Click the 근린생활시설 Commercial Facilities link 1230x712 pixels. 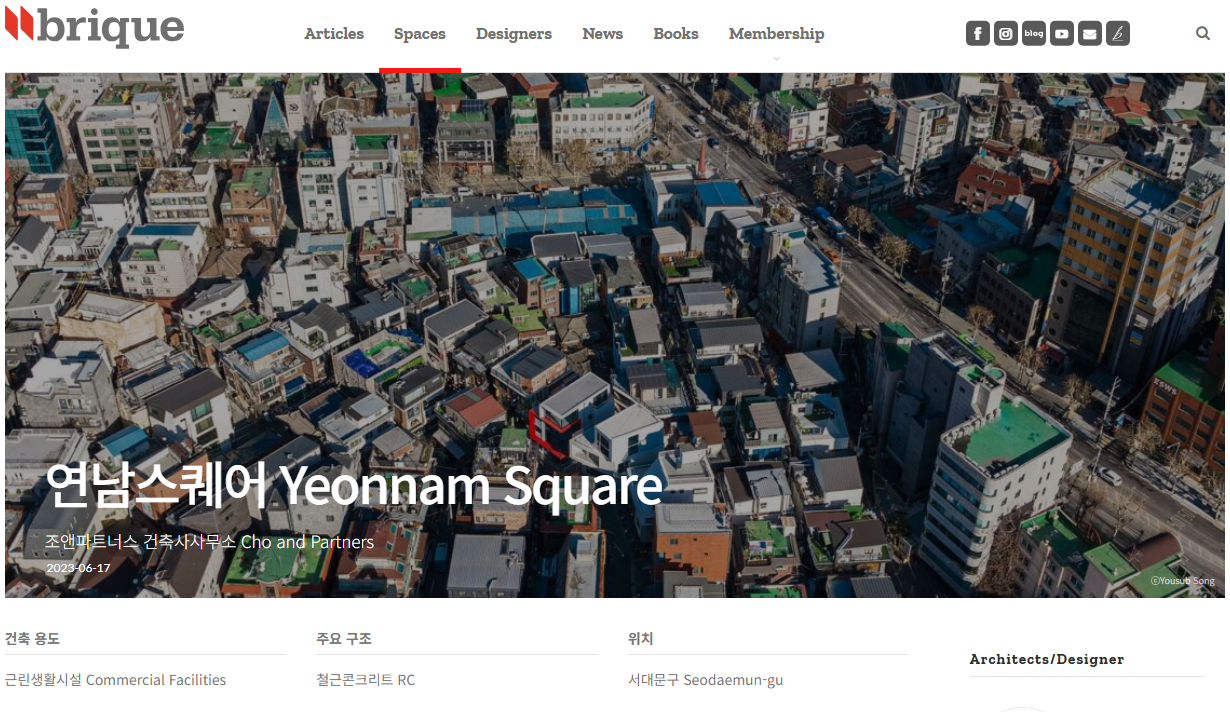pos(116,680)
